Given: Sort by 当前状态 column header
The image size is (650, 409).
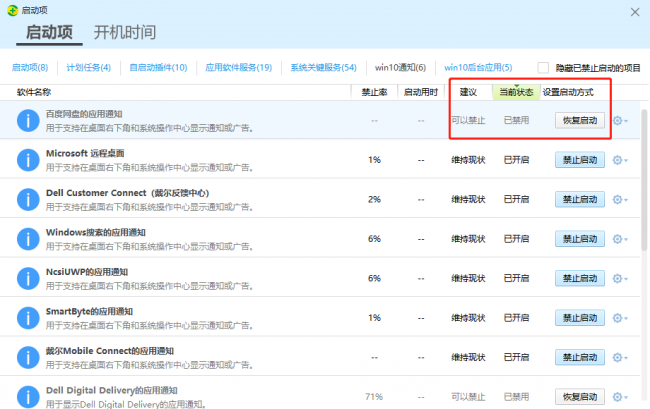Looking at the screenshot, I should 516,92.
